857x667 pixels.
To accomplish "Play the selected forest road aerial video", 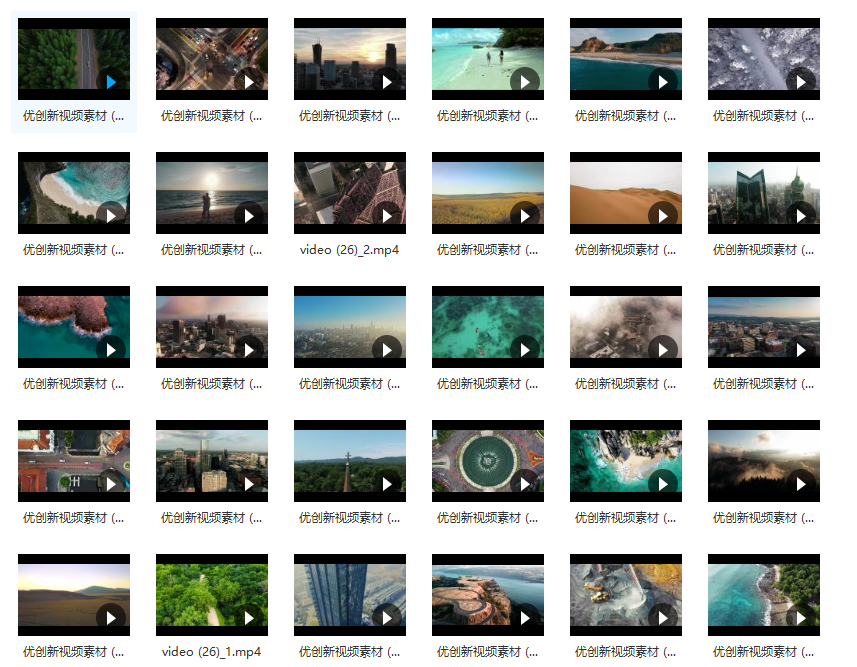I will 111,82.
